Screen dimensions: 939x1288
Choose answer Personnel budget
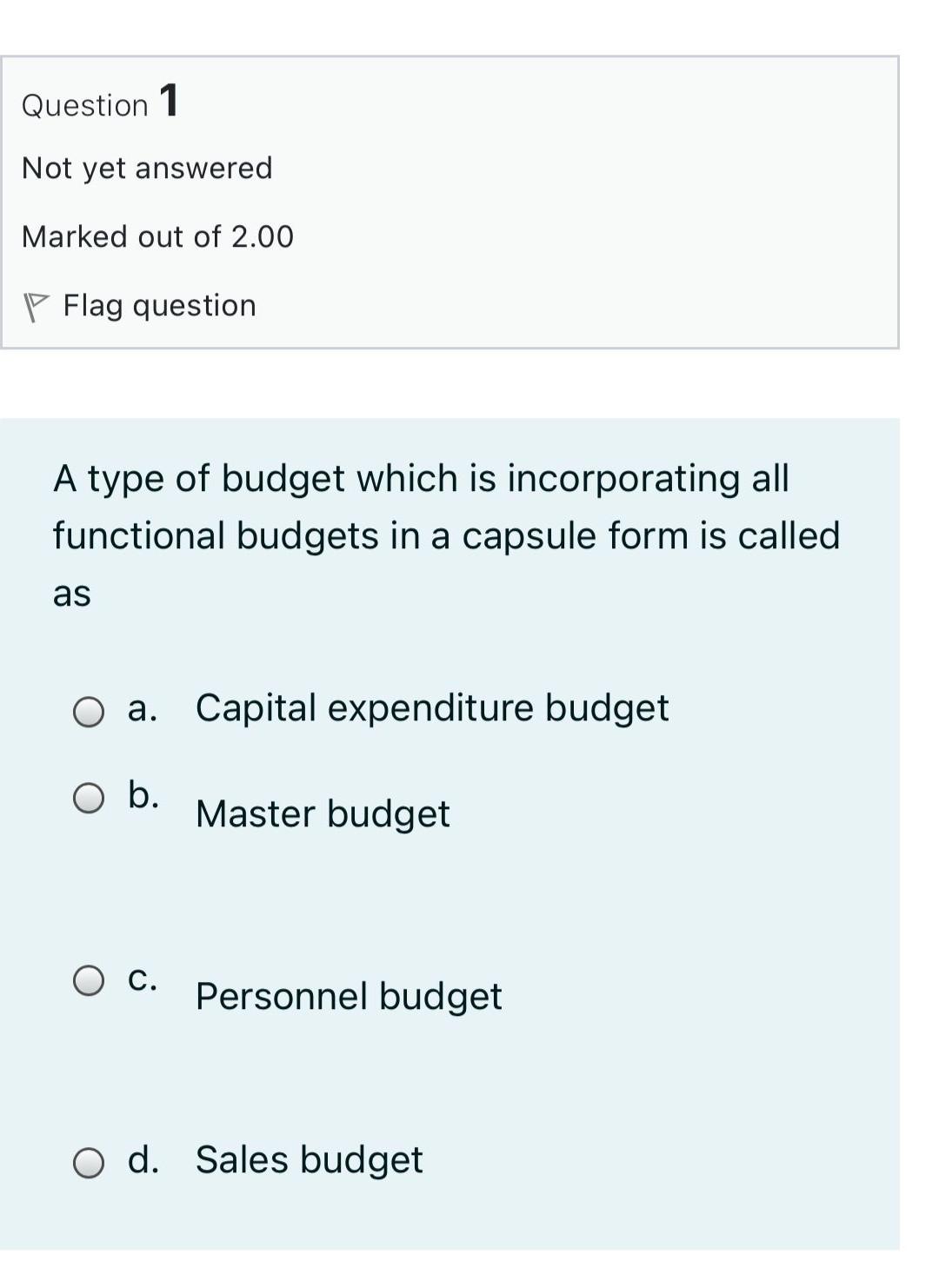[348, 996]
